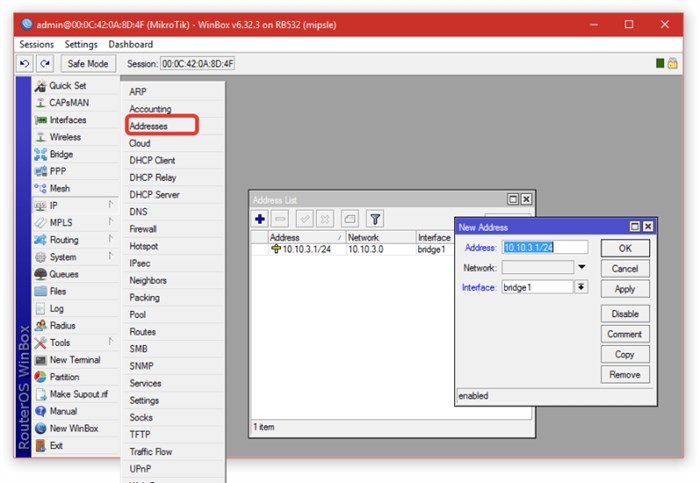Select Addresses in IP submenu
700x483 pixels.
point(174,126)
